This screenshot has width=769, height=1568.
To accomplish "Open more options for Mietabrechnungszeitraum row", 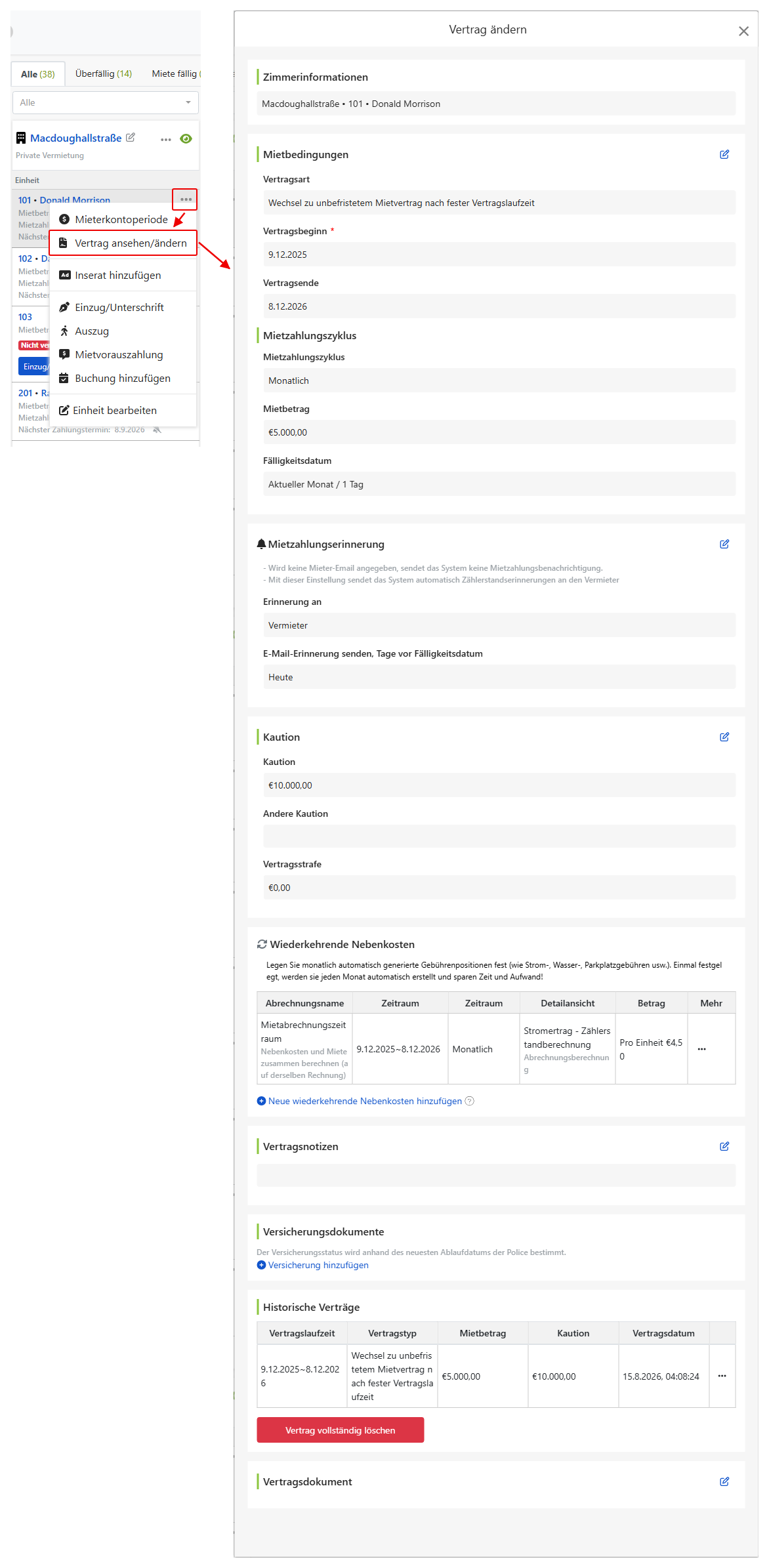I will coord(701,1049).
